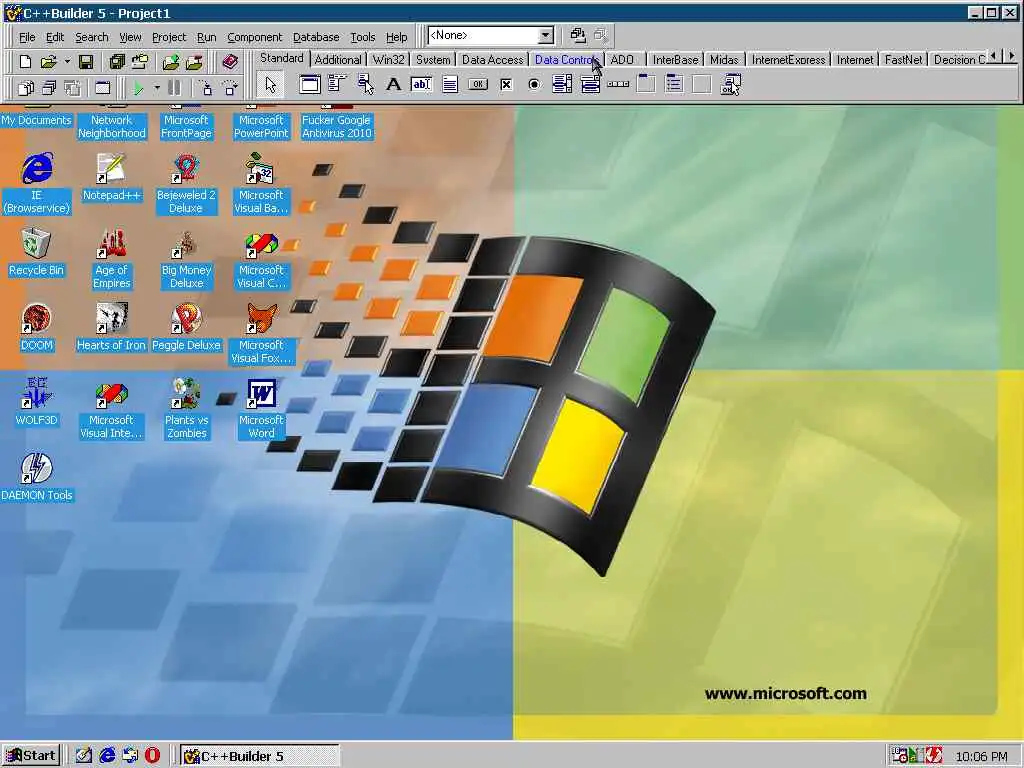Expand the arrow beside the Run button
Image resolution: width=1024 pixels, height=768 pixels.
157,88
